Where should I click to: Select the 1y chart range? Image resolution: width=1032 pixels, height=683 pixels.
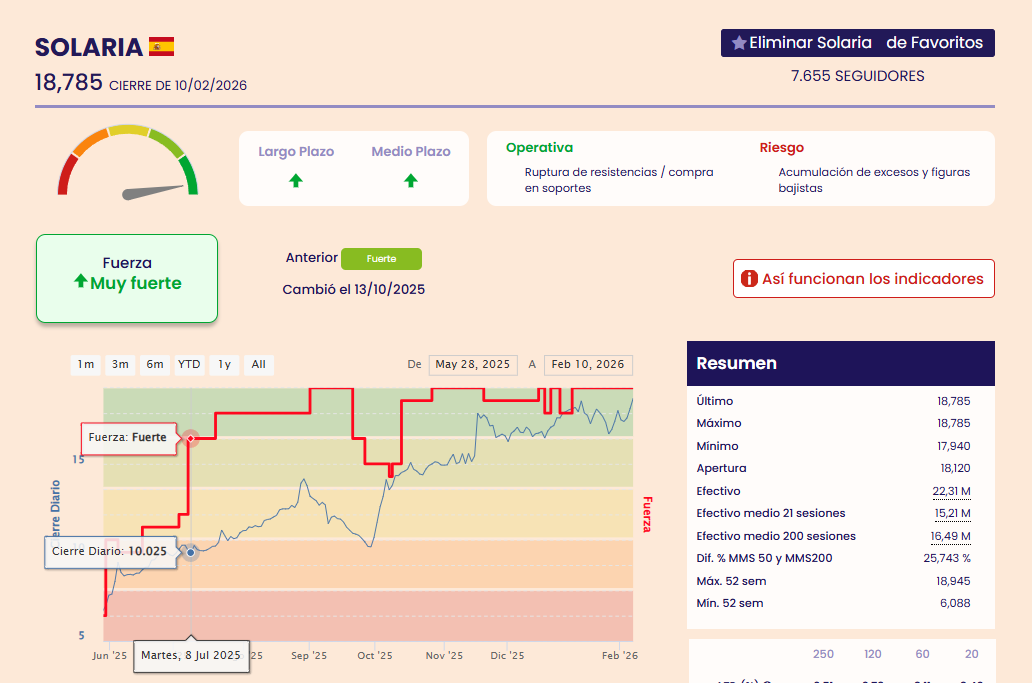point(224,365)
